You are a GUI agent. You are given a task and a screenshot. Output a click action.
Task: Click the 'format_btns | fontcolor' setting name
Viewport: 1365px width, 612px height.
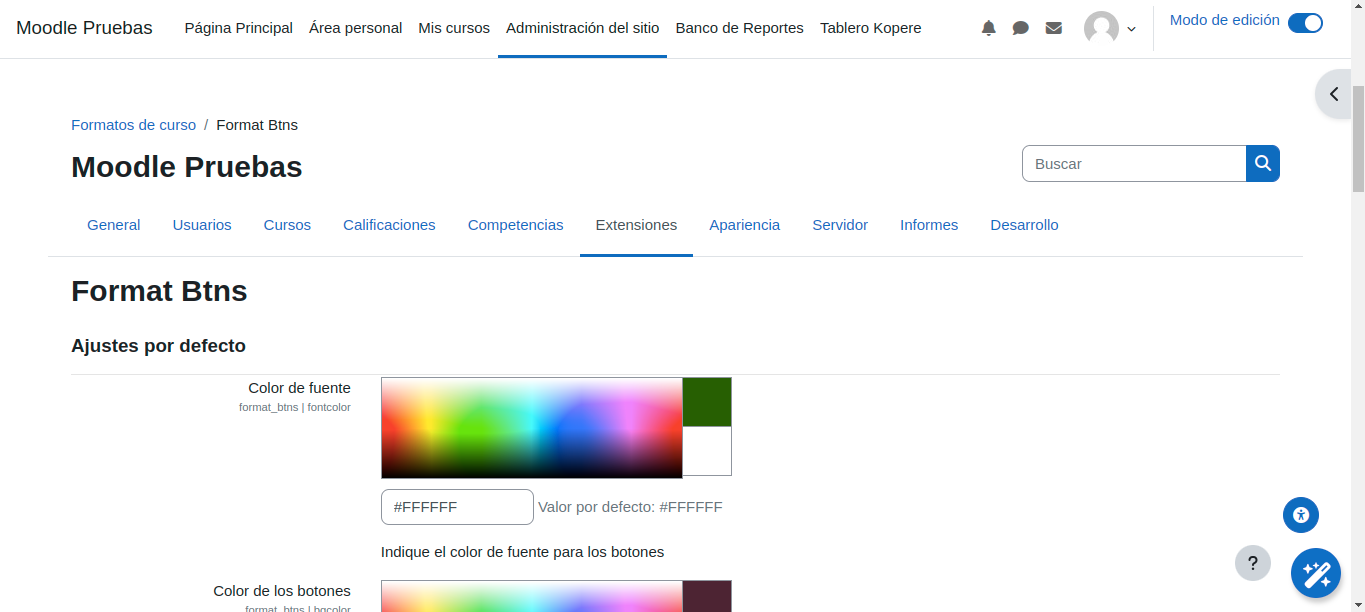click(295, 407)
